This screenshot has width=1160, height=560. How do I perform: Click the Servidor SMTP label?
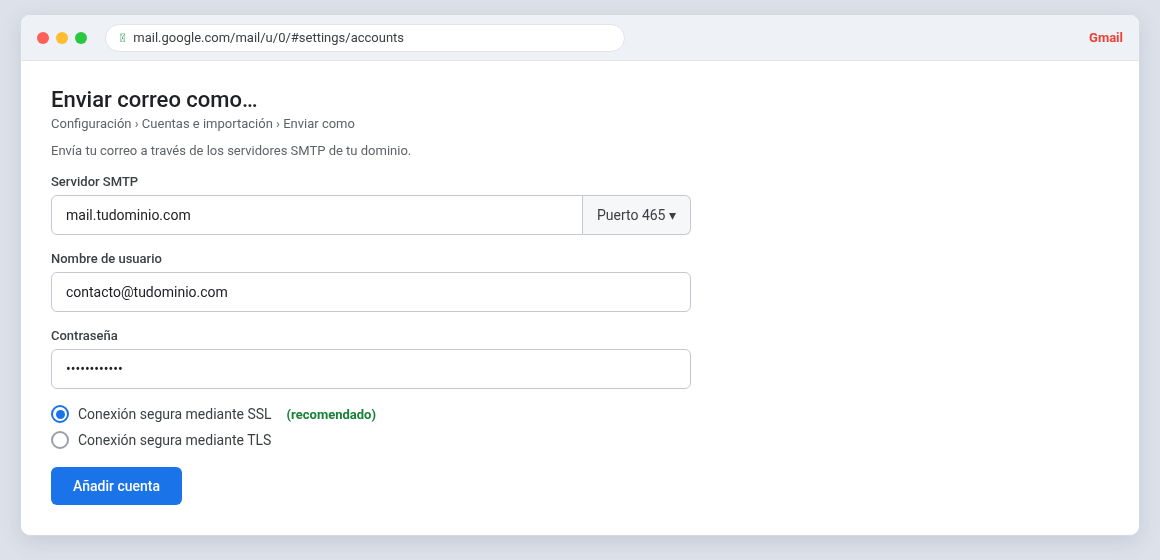[95, 181]
